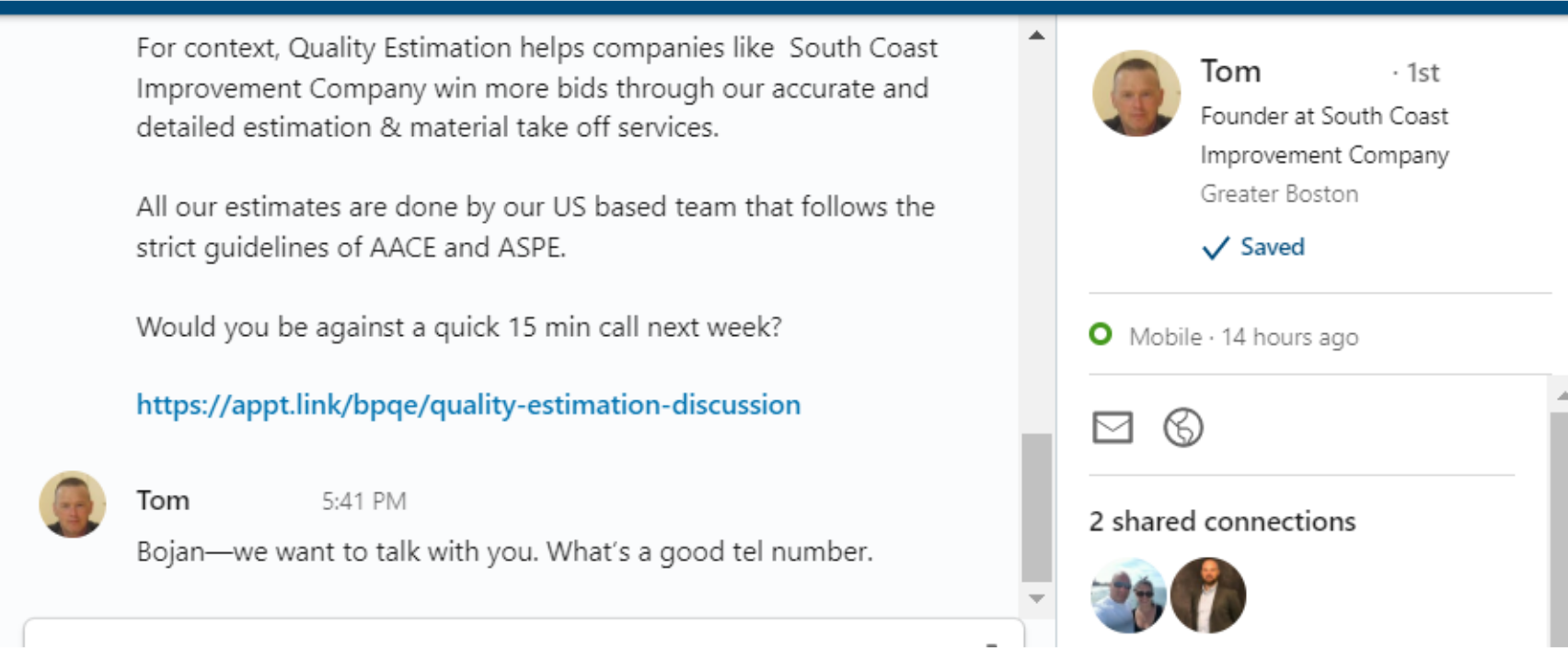1568x648 pixels.
Task: Open Tom's avatar beside the 5:41 PM message
Action: 73,504
